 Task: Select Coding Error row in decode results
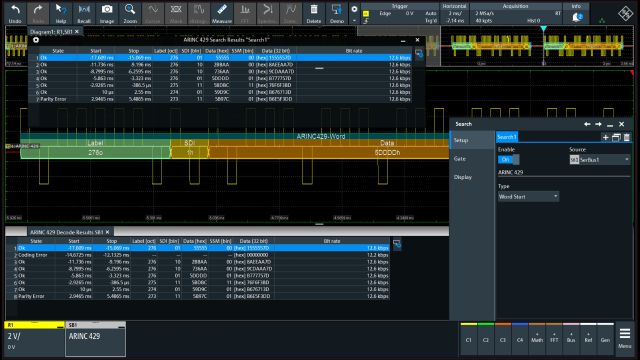pyautogui.click(x=202, y=255)
